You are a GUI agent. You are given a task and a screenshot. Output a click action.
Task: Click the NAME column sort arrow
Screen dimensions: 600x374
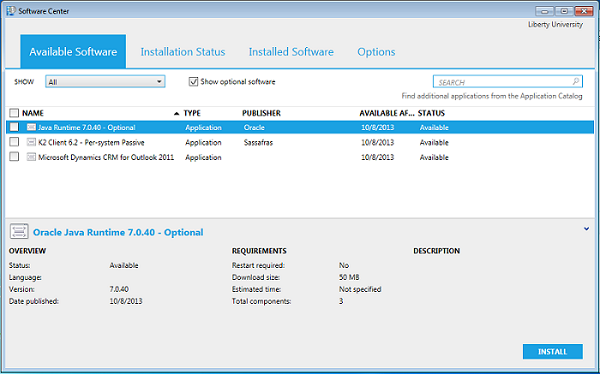(x=176, y=113)
